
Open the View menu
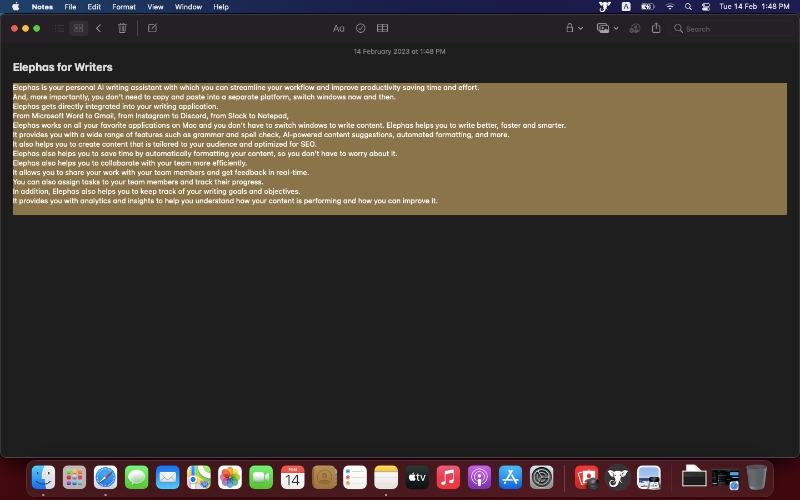[155, 7]
